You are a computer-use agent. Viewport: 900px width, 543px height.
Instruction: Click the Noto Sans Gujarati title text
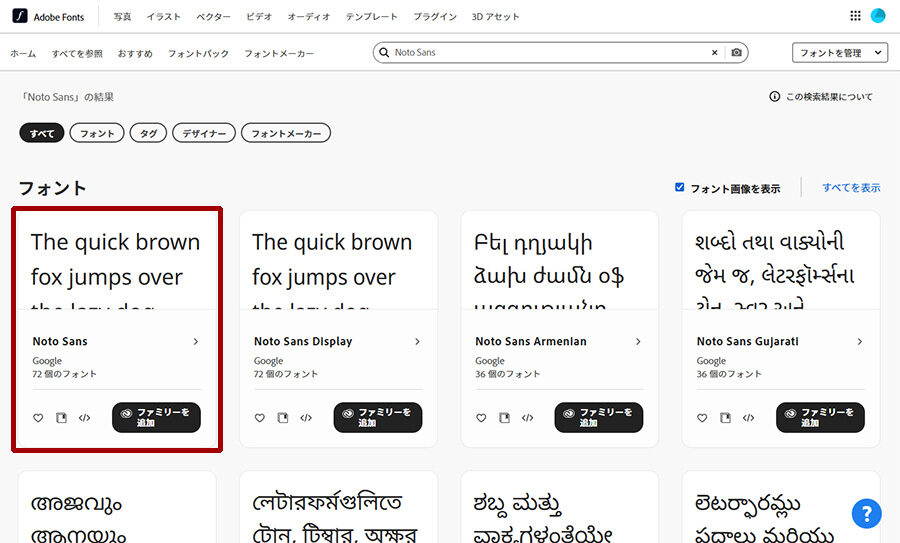[x=747, y=342]
